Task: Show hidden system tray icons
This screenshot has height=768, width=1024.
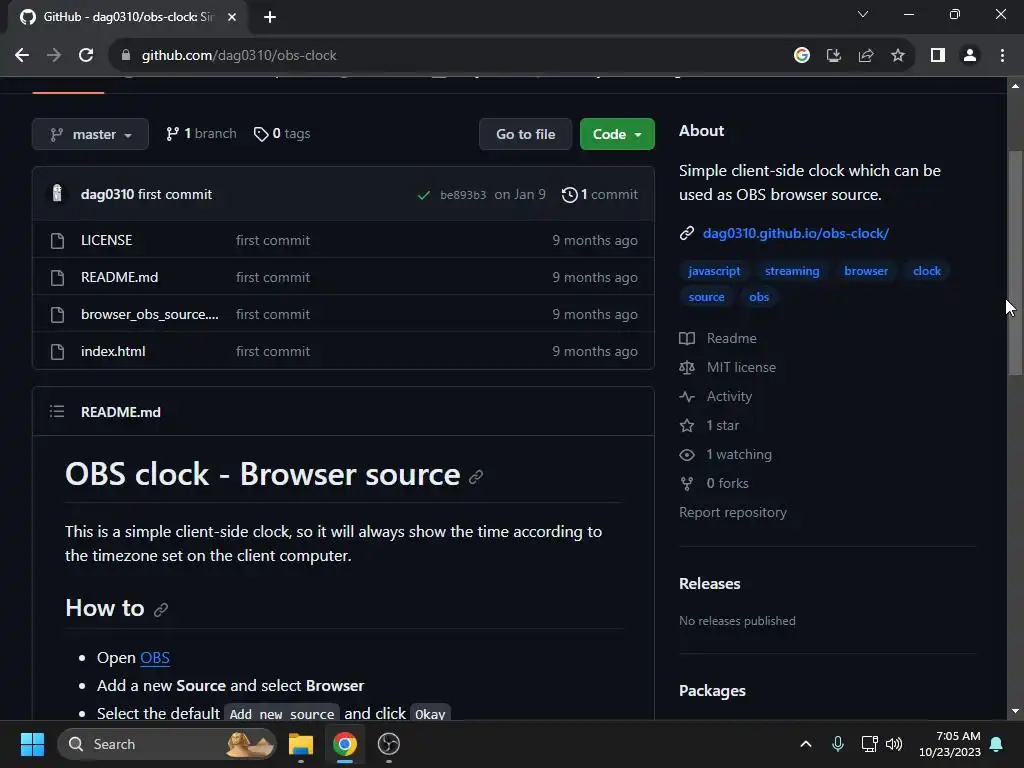Action: (806, 744)
